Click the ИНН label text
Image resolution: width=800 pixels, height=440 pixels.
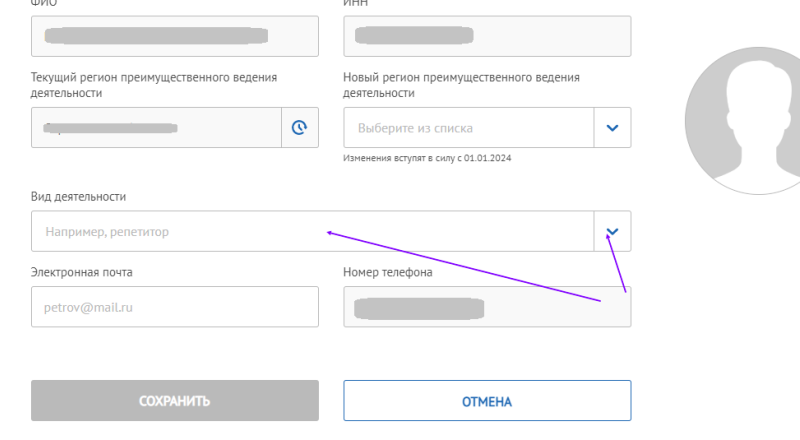point(355,3)
